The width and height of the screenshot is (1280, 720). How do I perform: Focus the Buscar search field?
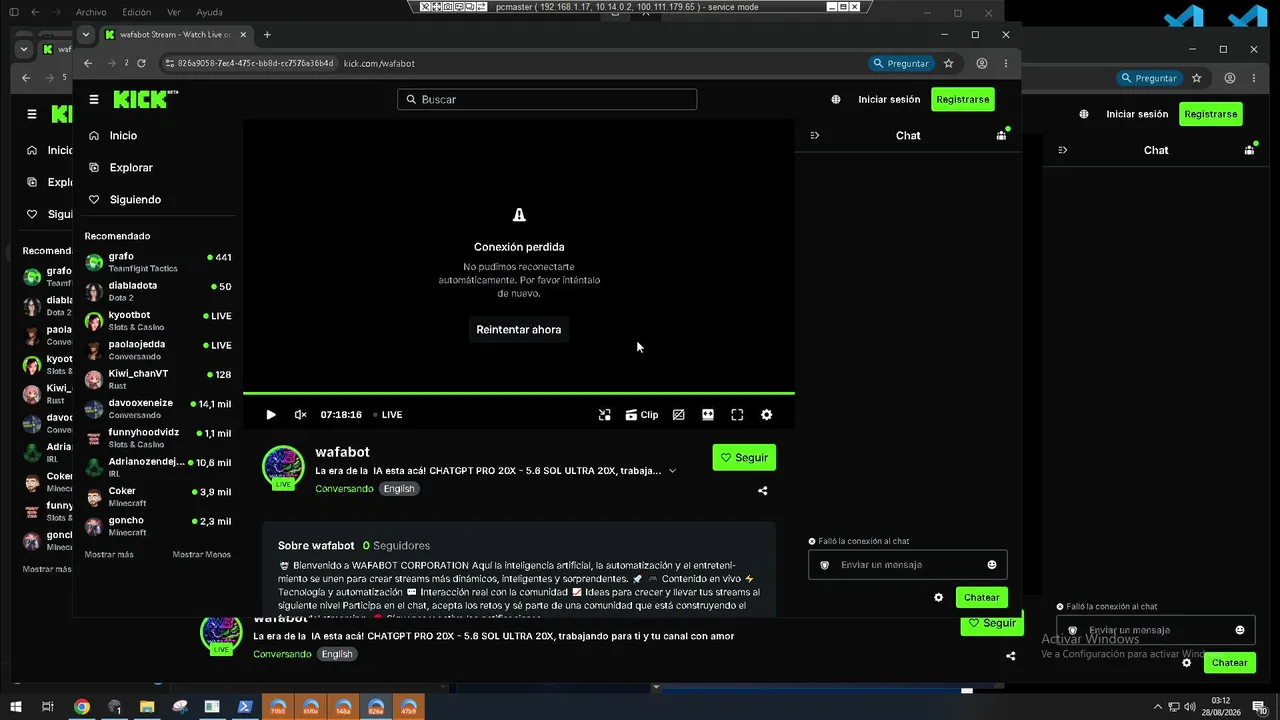point(547,100)
